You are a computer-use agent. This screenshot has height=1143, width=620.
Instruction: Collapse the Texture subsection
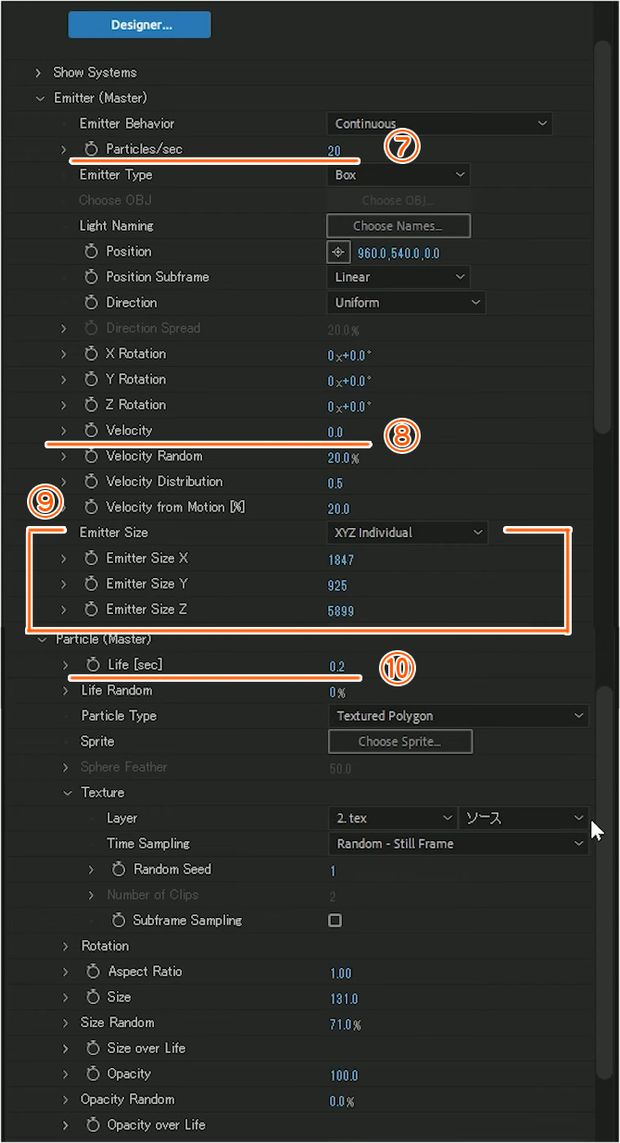pos(68,792)
